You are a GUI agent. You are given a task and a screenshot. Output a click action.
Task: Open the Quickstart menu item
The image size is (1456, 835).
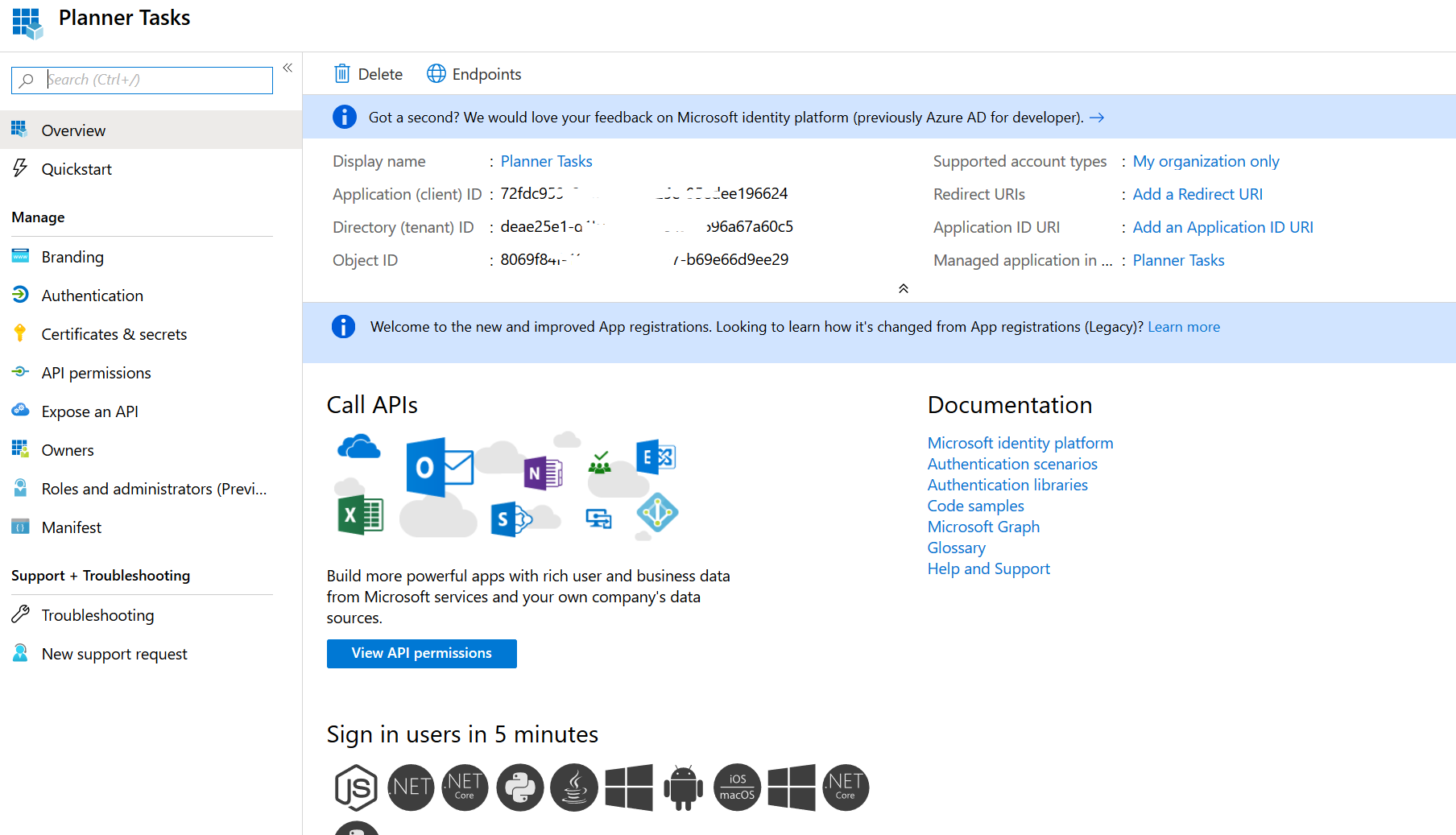point(77,169)
